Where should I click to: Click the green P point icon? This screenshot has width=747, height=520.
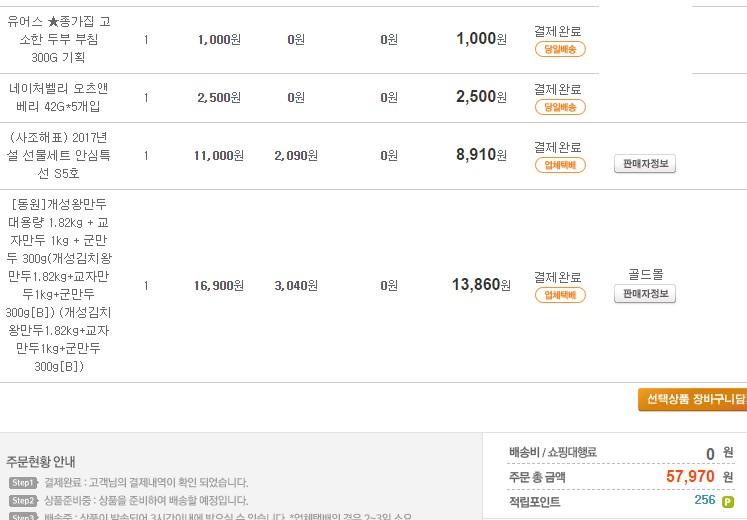point(727,502)
